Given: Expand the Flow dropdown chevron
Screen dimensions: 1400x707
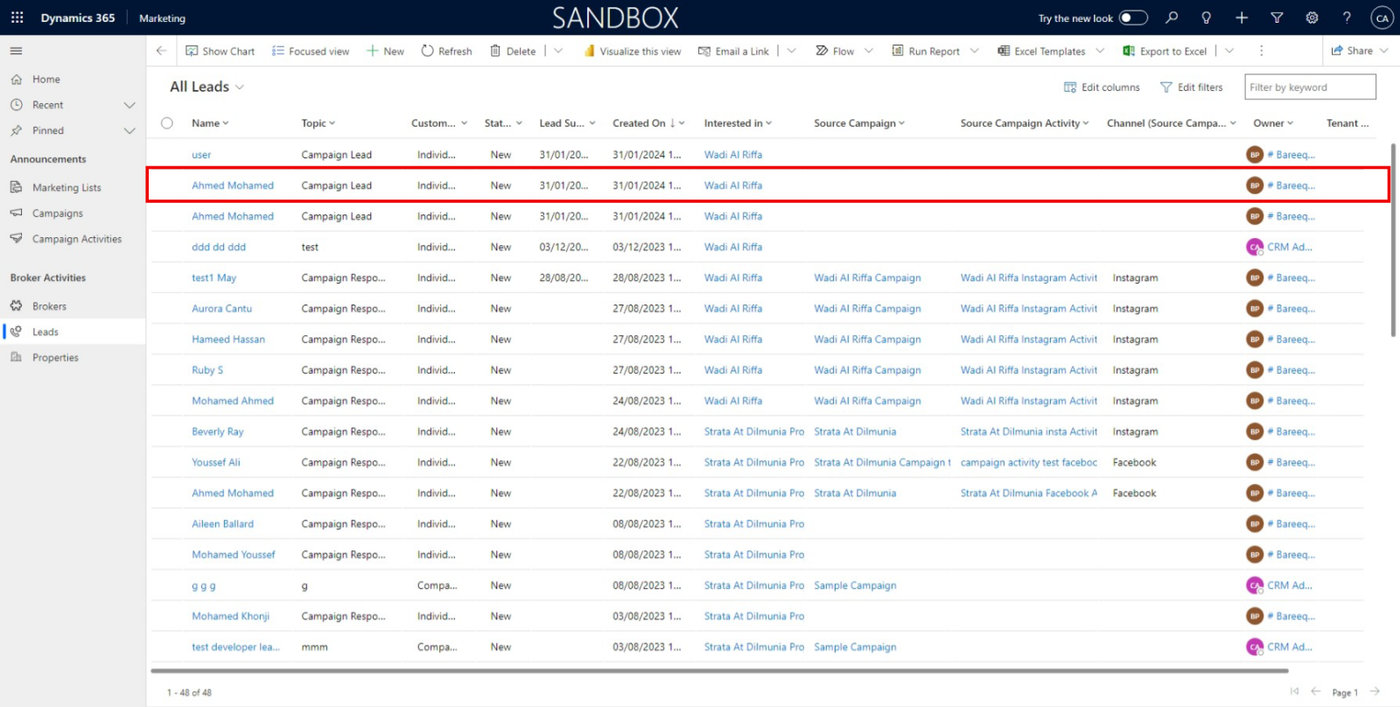Looking at the screenshot, I should tap(868, 51).
